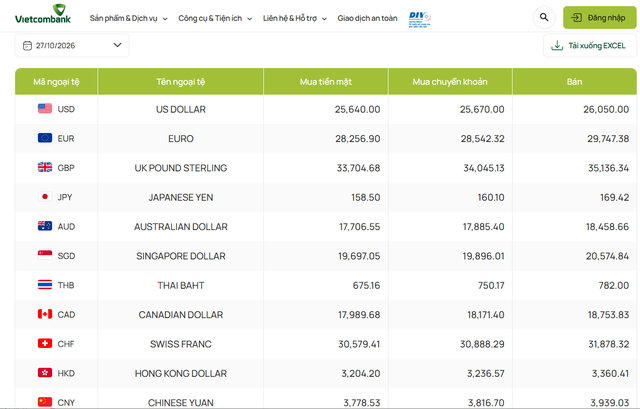Click EUR sell rate 29,747.38
Screen dimensions: 640x409
[608, 139]
